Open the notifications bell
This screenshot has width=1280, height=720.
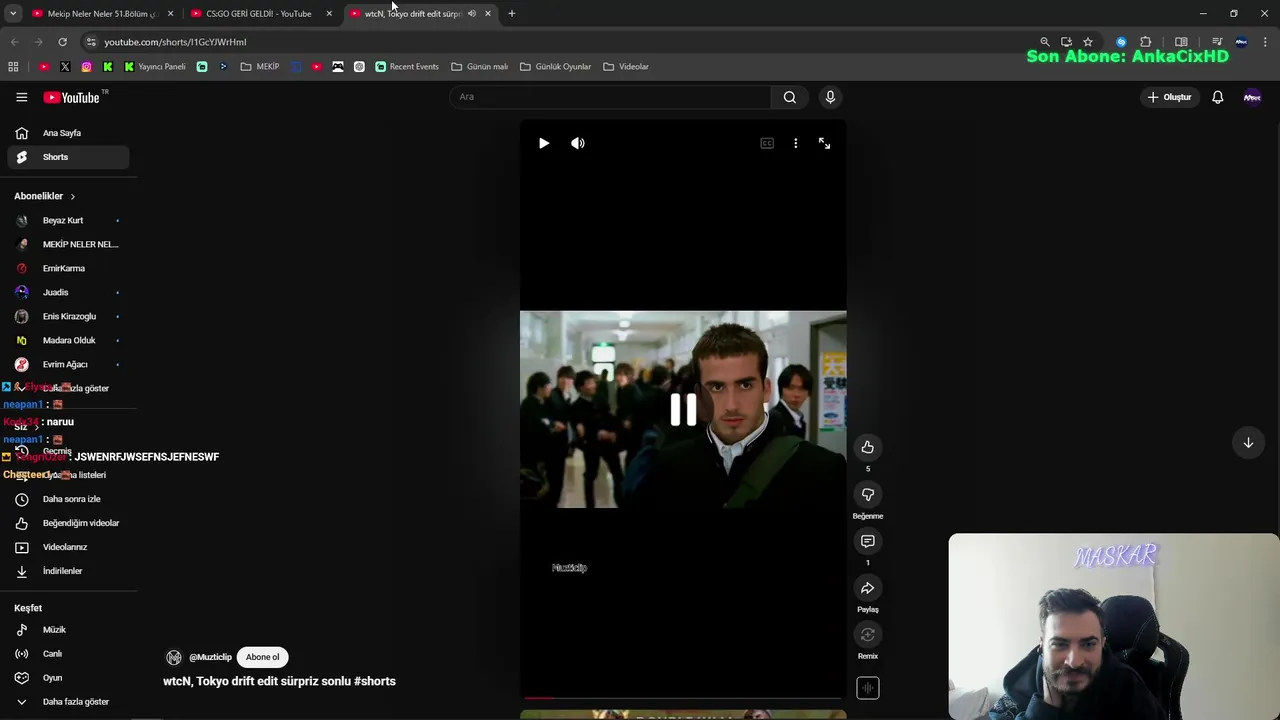pyautogui.click(x=1218, y=97)
